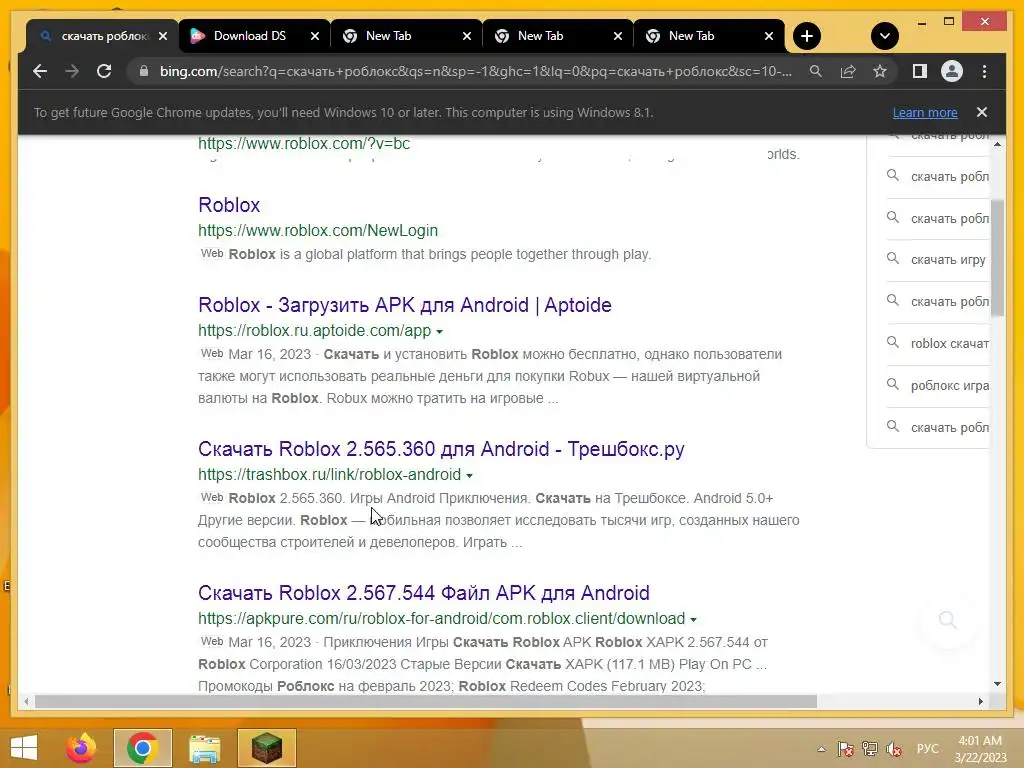Viewport: 1024px width, 768px height.
Task: Open the Roblox search result title
Action: coord(229,205)
